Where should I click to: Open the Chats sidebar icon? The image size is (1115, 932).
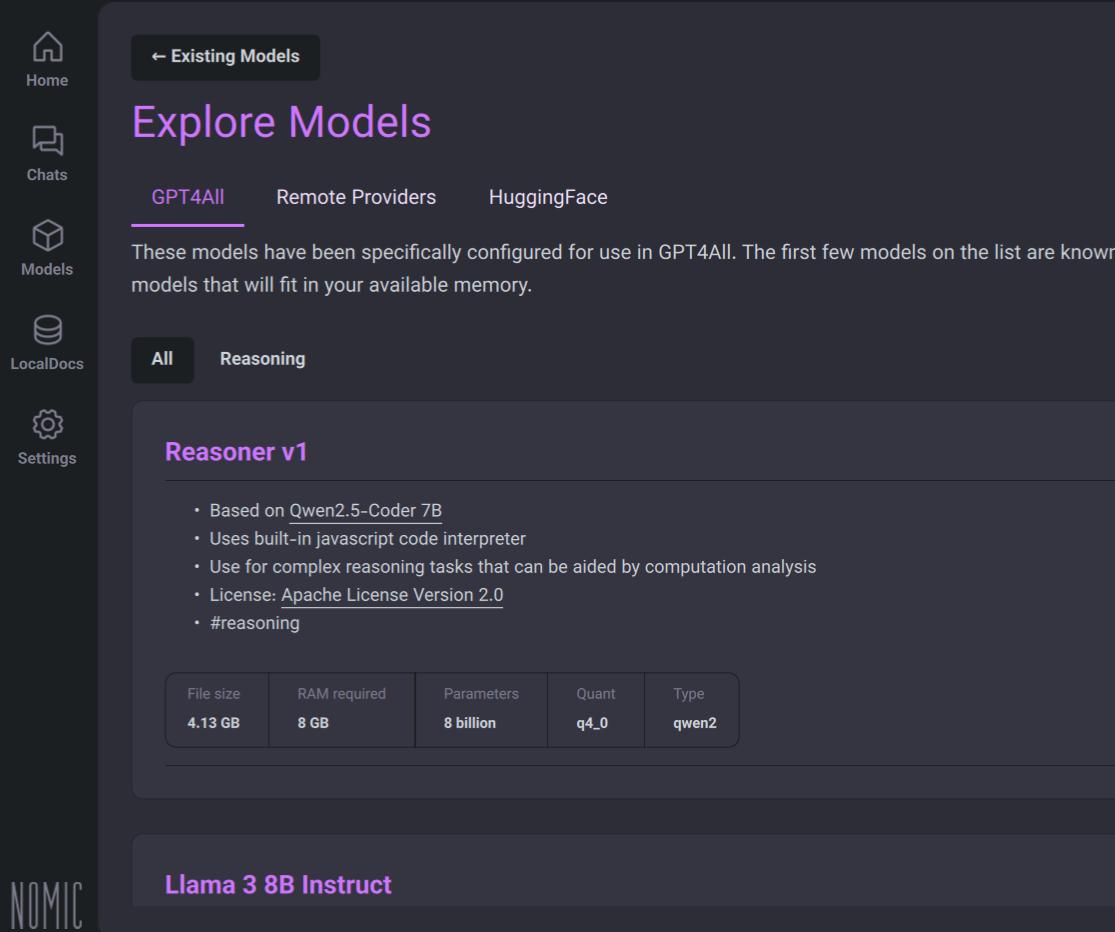pyautogui.click(x=47, y=141)
